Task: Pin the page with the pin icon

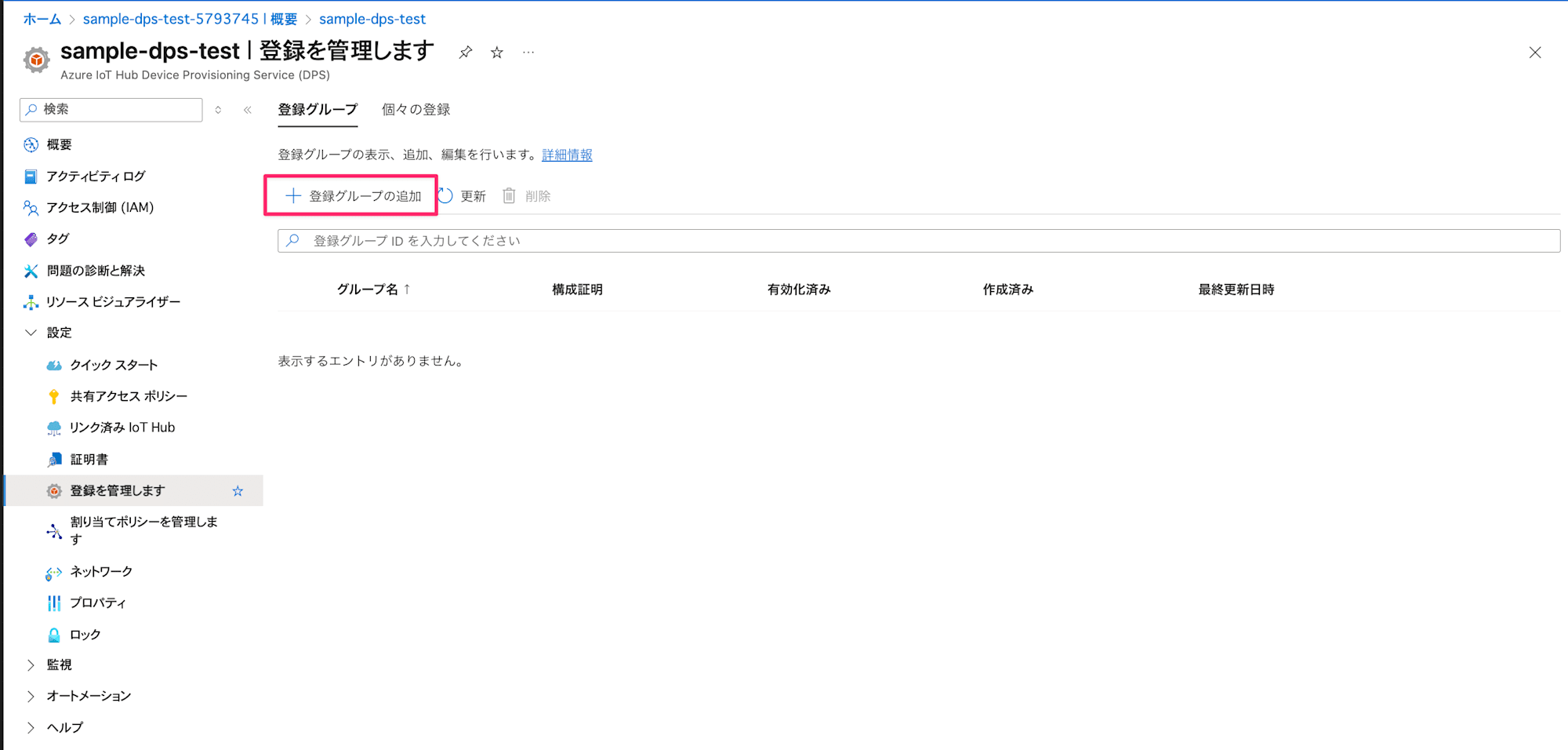Action: 466,53
